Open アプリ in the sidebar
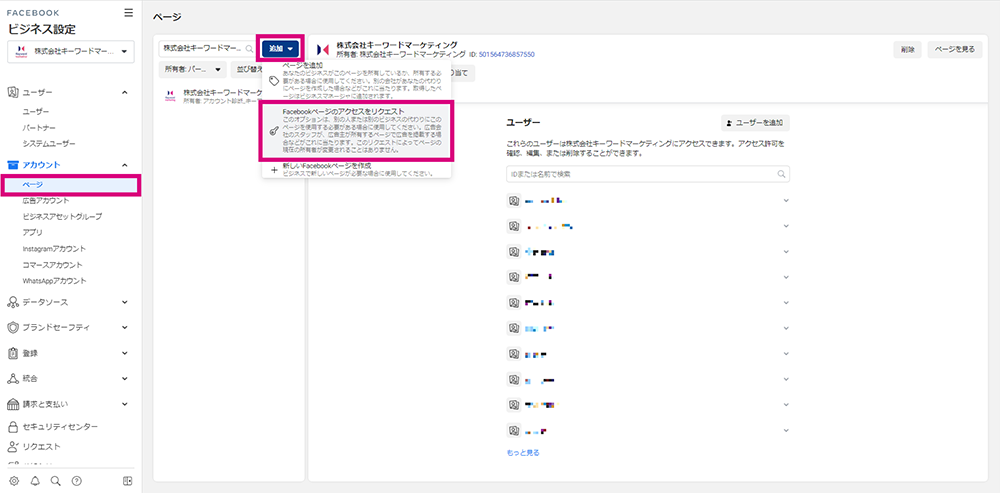Screen dimensions: 1000x493 pyautogui.click(x=33, y=233)
